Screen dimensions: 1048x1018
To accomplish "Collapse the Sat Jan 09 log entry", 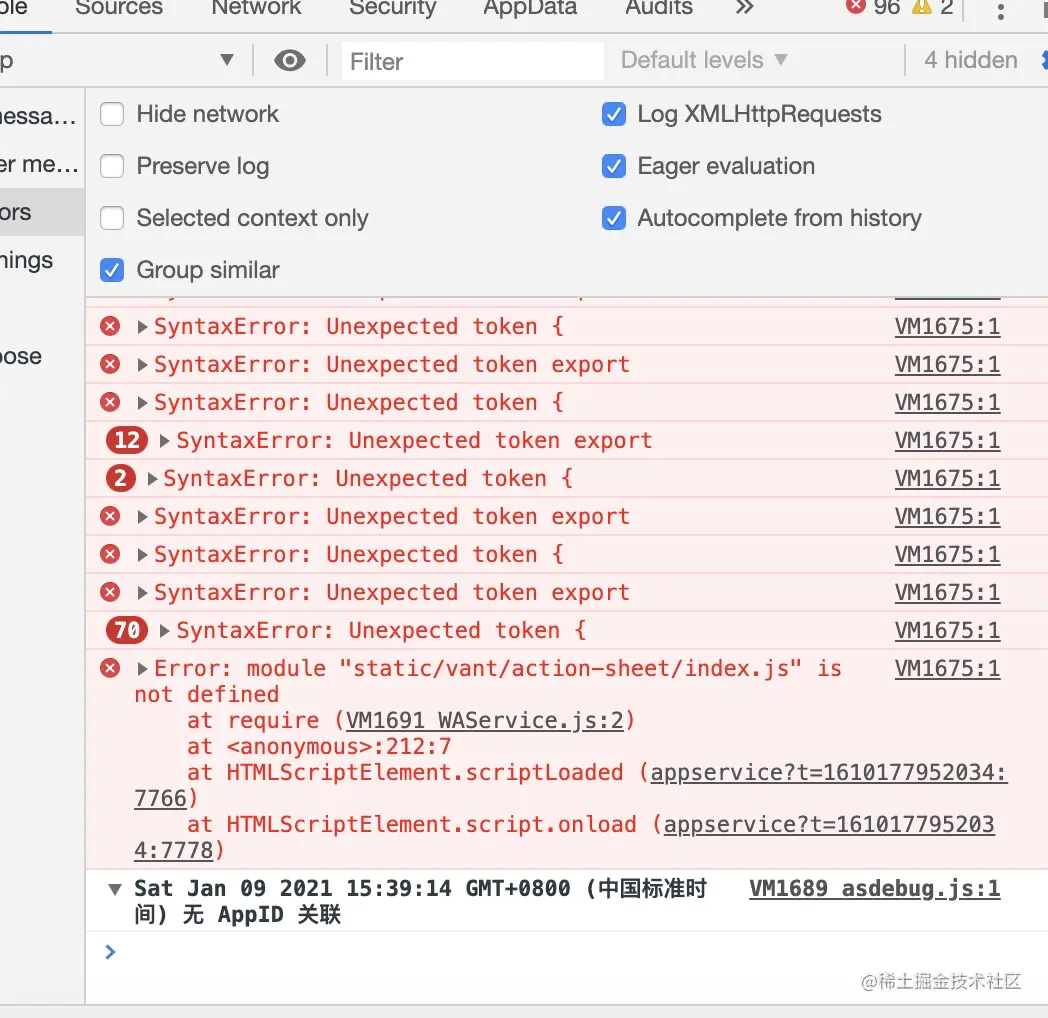I will 115,889.
